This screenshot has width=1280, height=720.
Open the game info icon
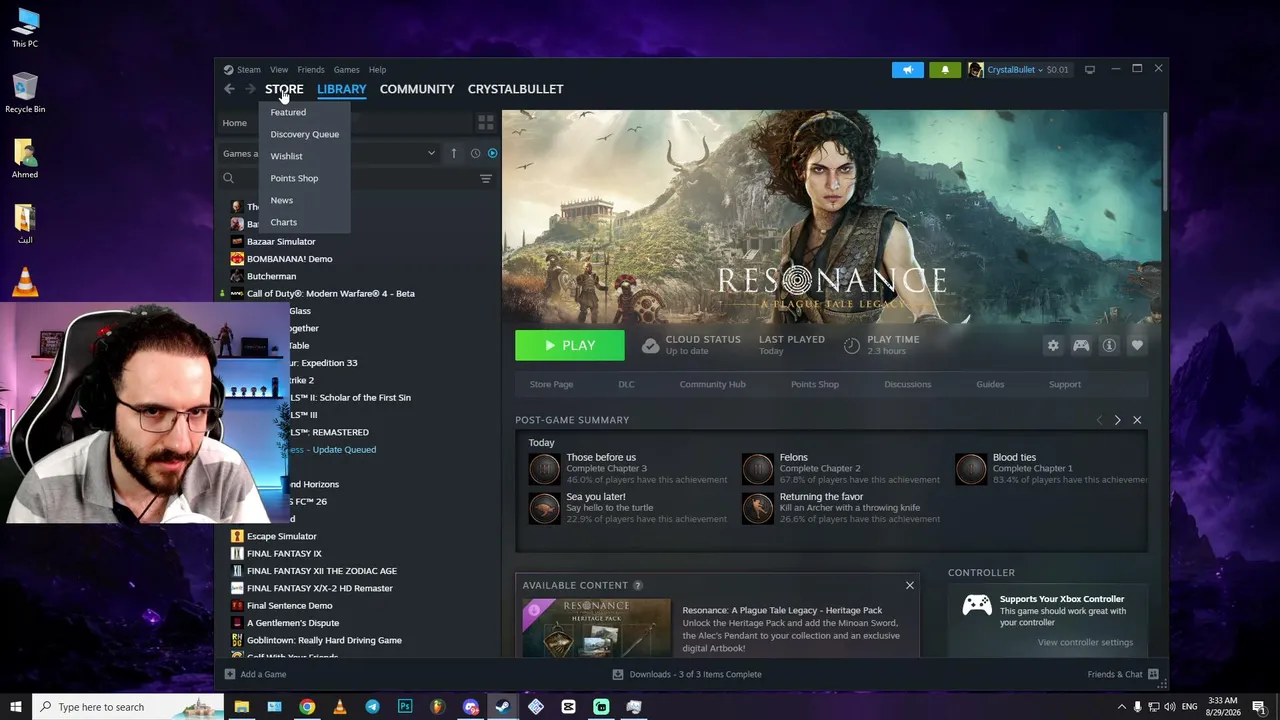coord(1109,345)
